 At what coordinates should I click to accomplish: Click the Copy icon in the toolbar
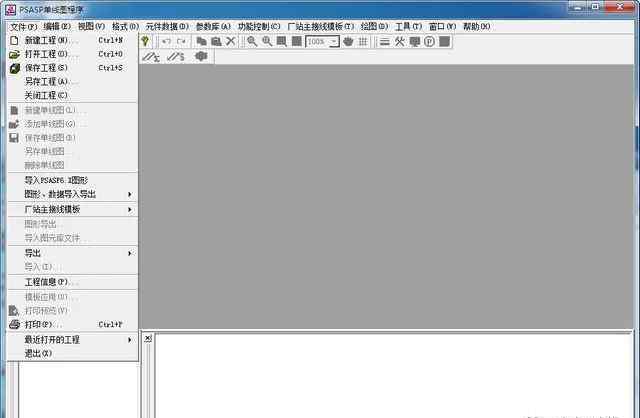(x=201, y=41)
